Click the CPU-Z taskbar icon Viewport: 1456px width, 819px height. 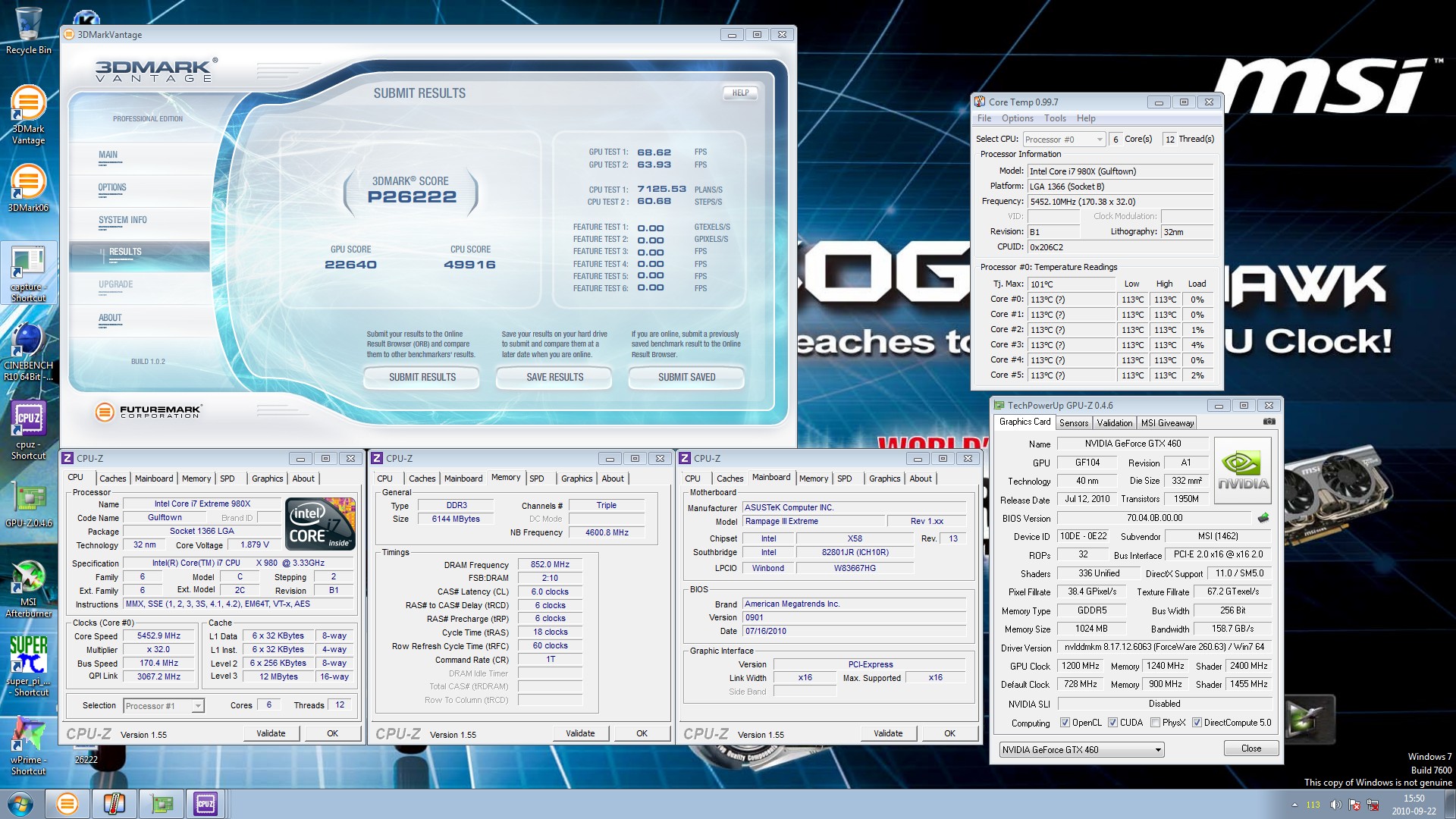(205, 804)
